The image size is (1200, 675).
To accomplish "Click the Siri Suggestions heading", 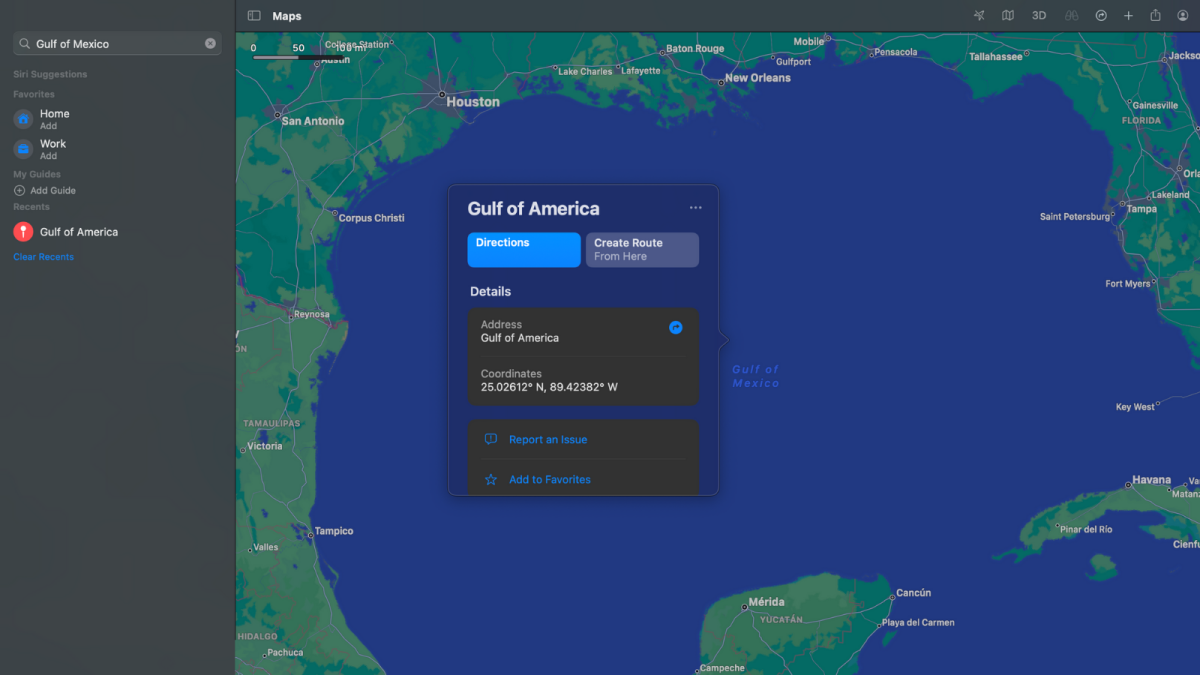I will [x=50, y=75].
